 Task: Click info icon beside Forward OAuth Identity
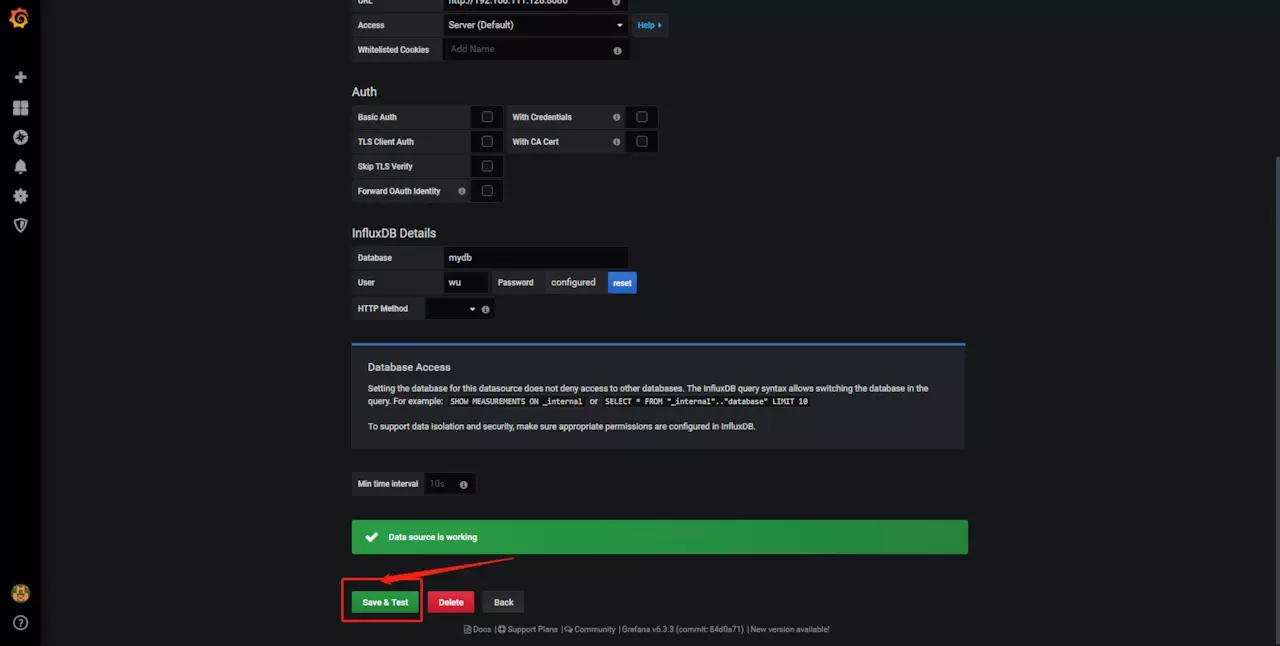[462, 191]
